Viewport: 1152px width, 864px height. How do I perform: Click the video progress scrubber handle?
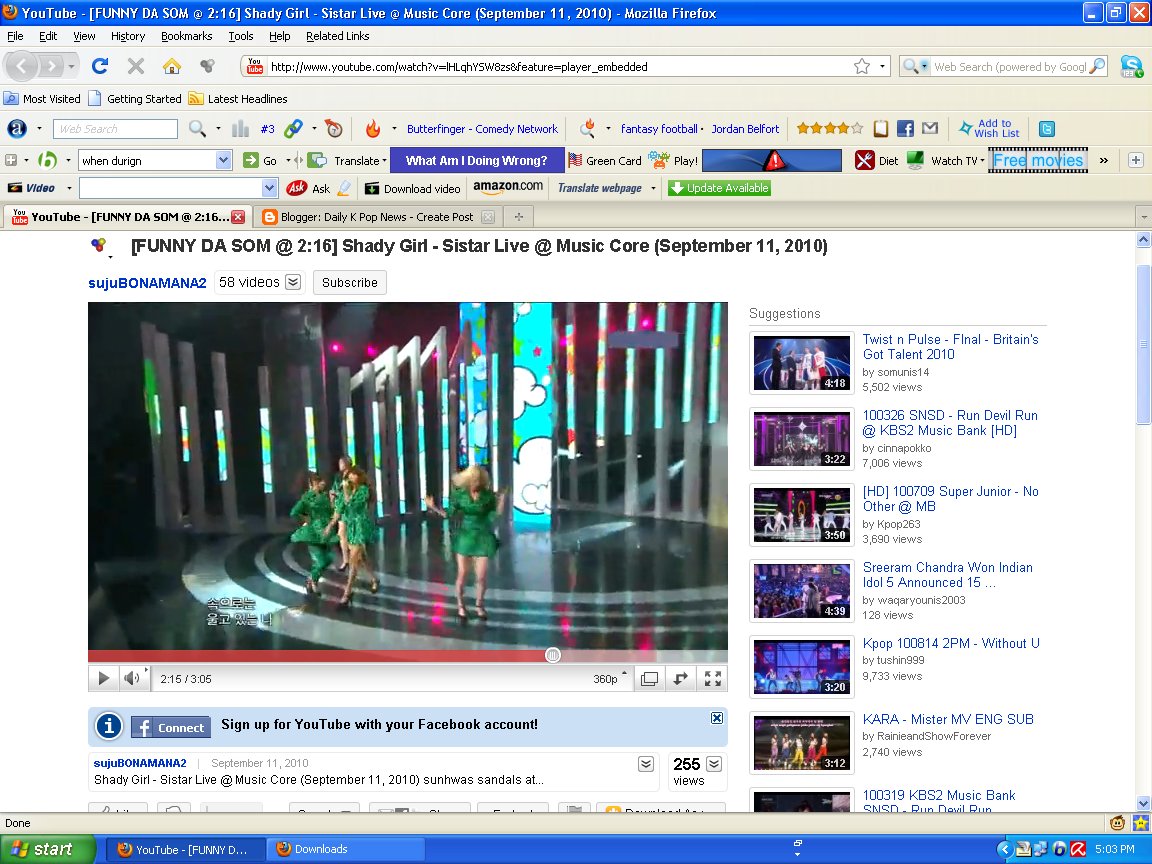pyautogui.click(x=553, y=655)
